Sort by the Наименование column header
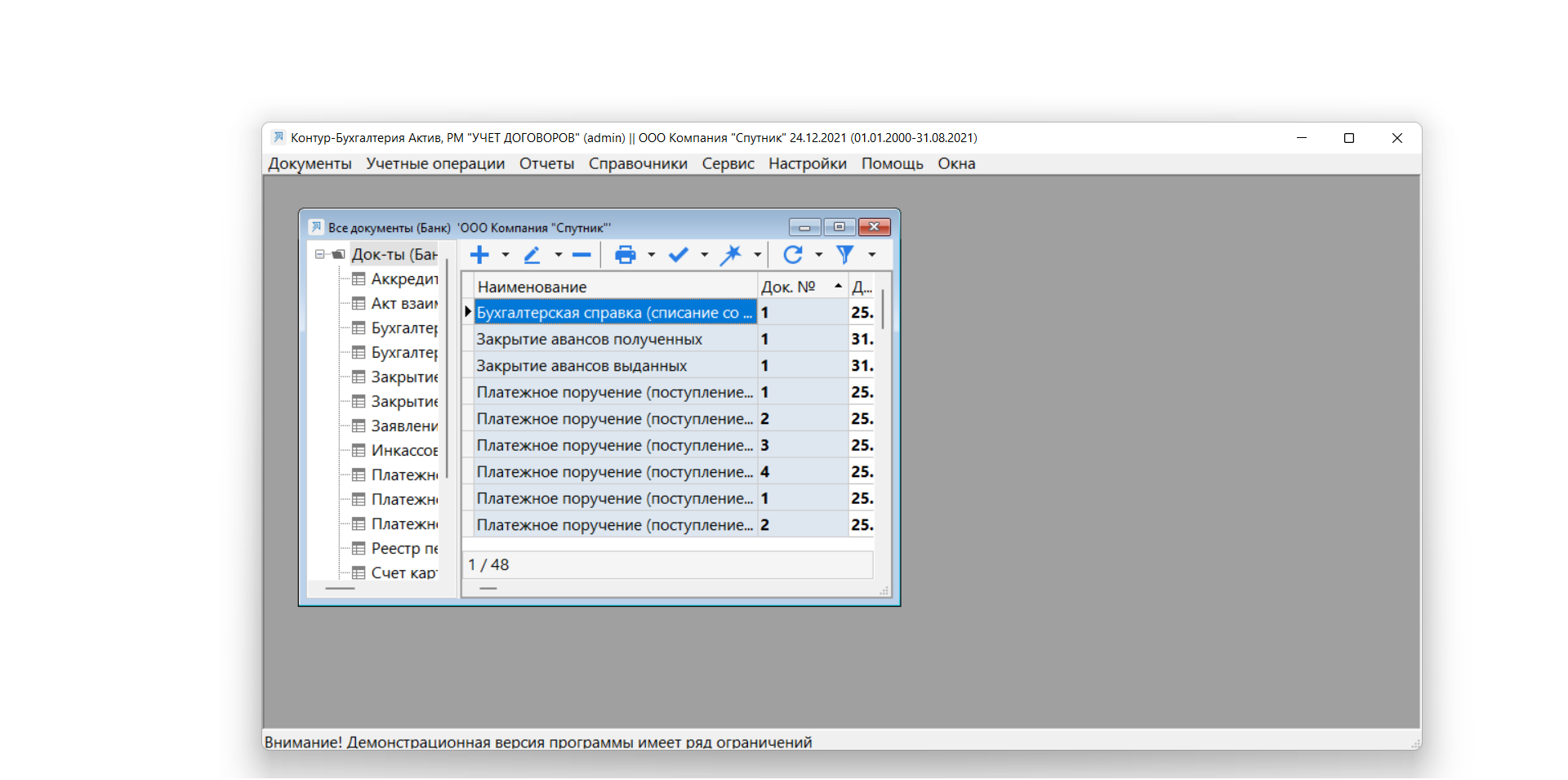The image size is (1568, 780). [x=616, y=287]
